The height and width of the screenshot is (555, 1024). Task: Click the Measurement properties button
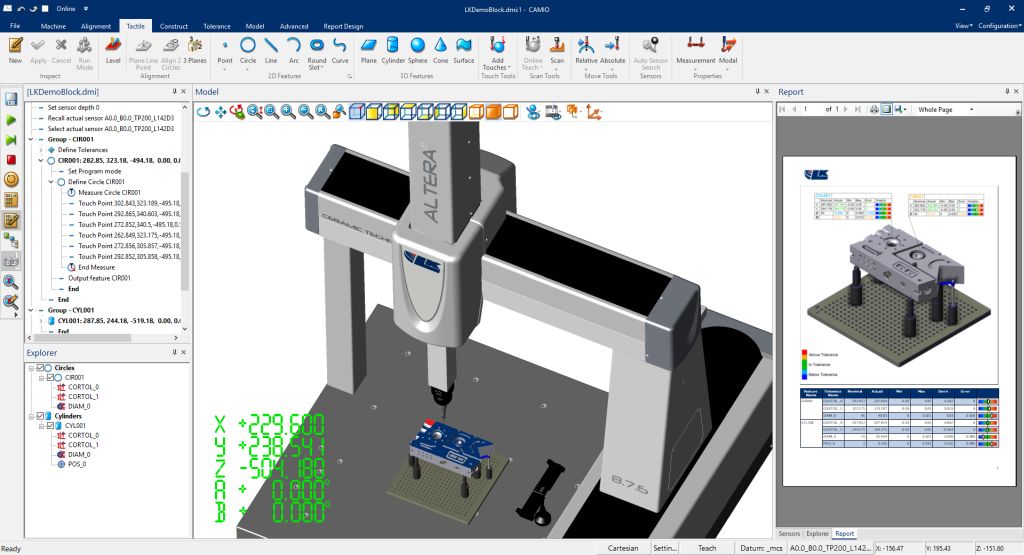pos(696,52)
